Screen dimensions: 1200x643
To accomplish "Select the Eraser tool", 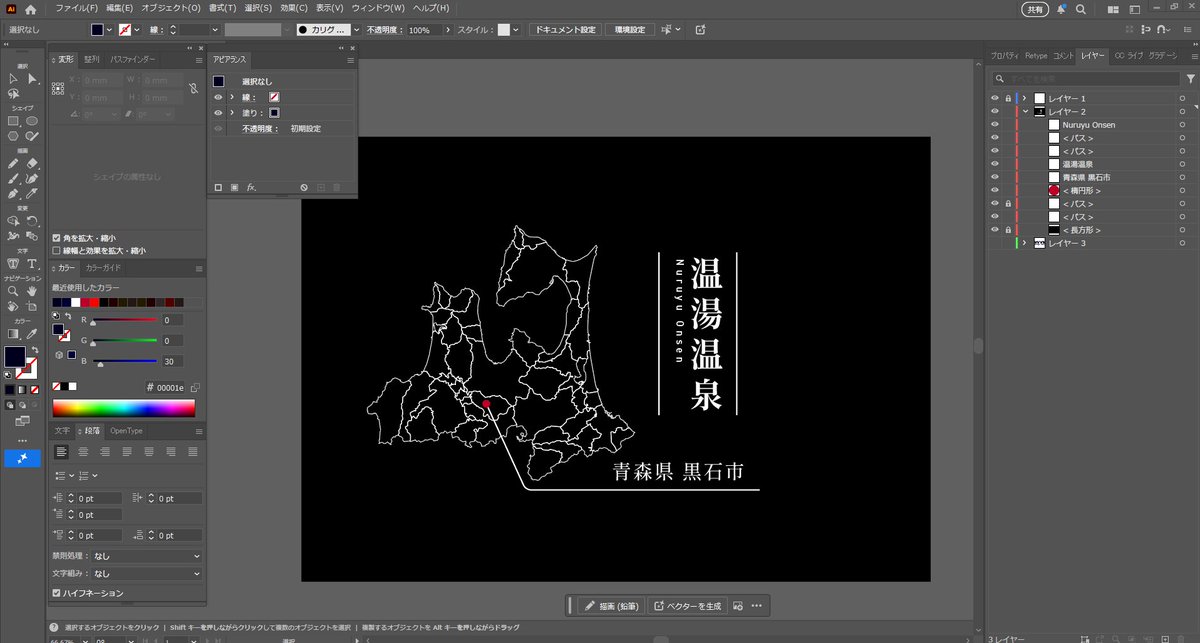I will [33, 163].
